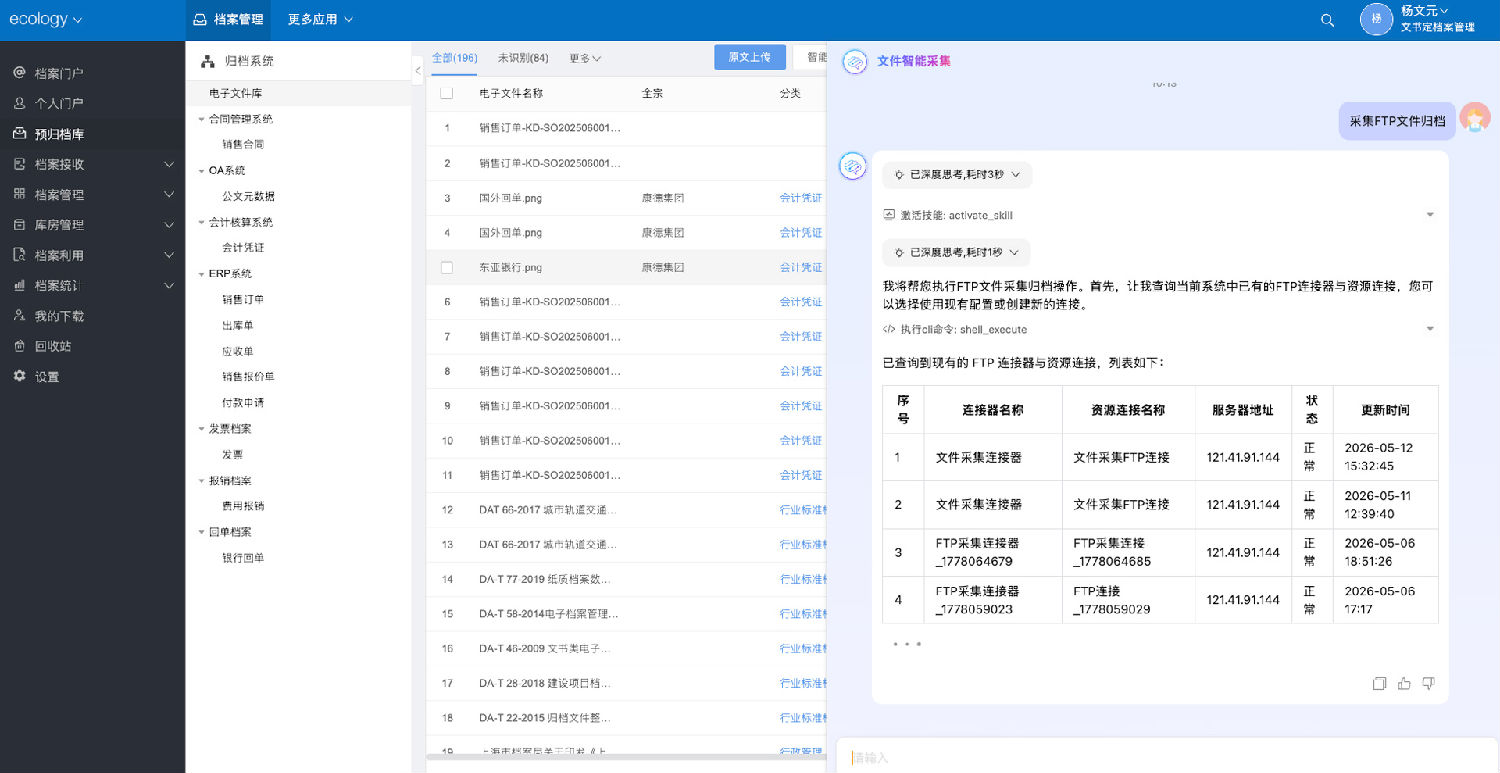
Task: Expand the 档案管理 sidebar menu chevron
Action: click(x=169, y=194)
